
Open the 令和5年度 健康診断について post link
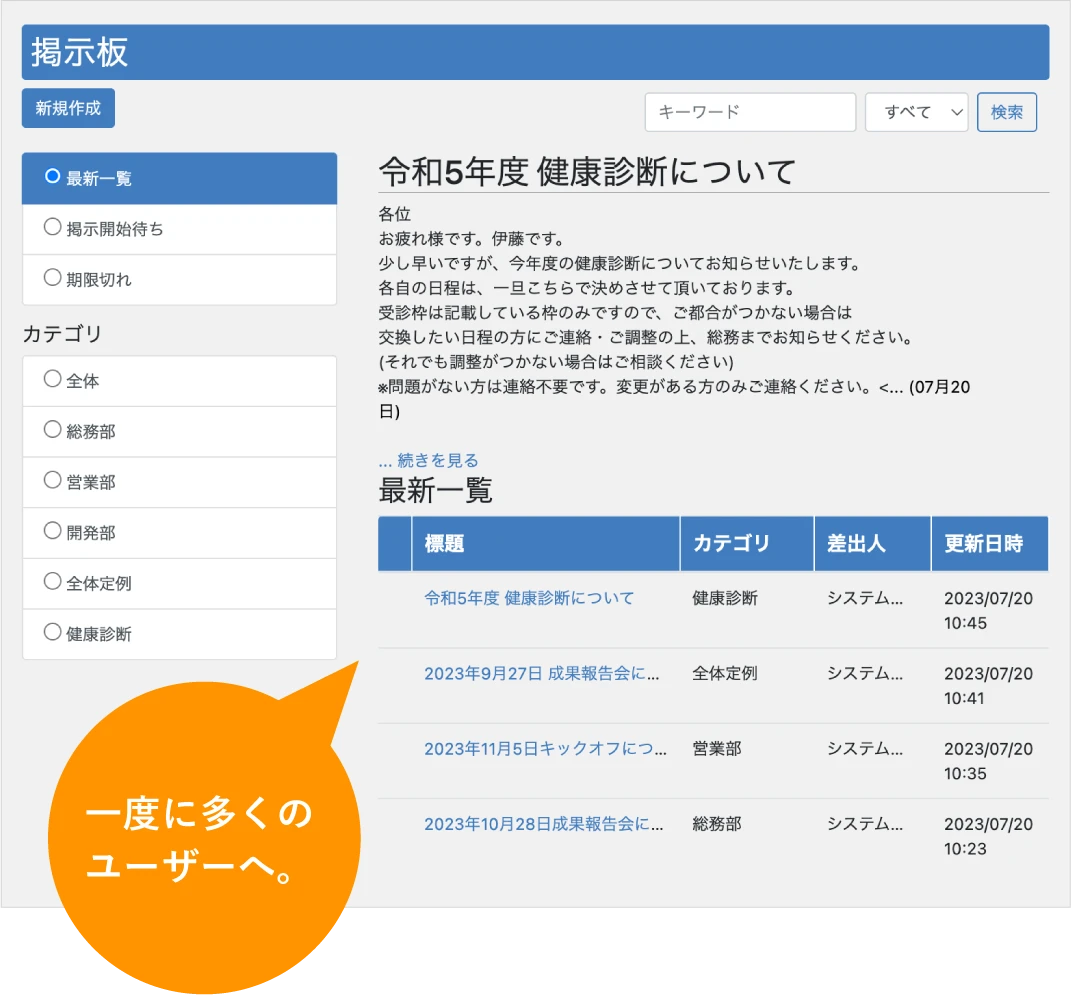point(529,598)
